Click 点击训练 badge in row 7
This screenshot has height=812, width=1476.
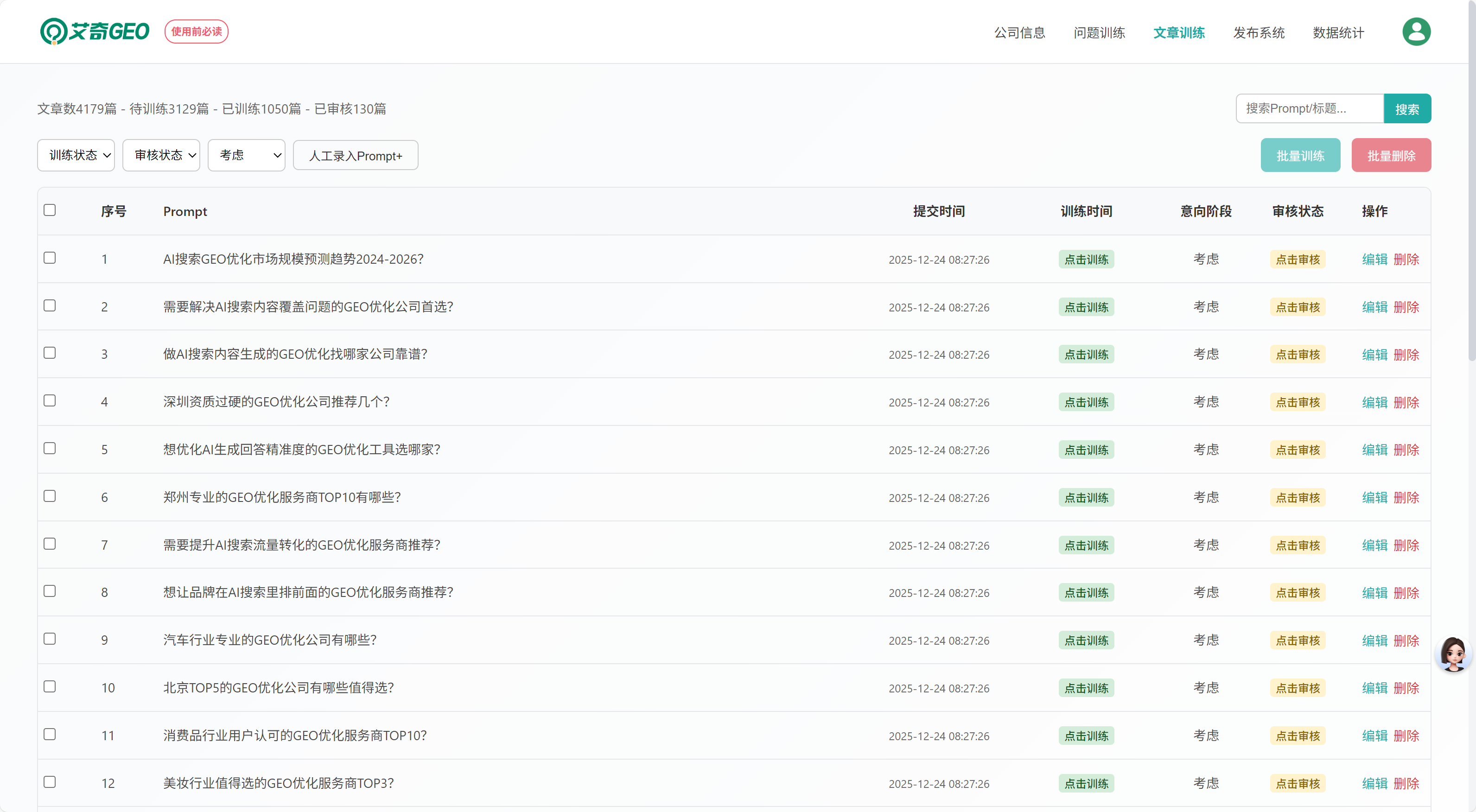point(1086,545)
